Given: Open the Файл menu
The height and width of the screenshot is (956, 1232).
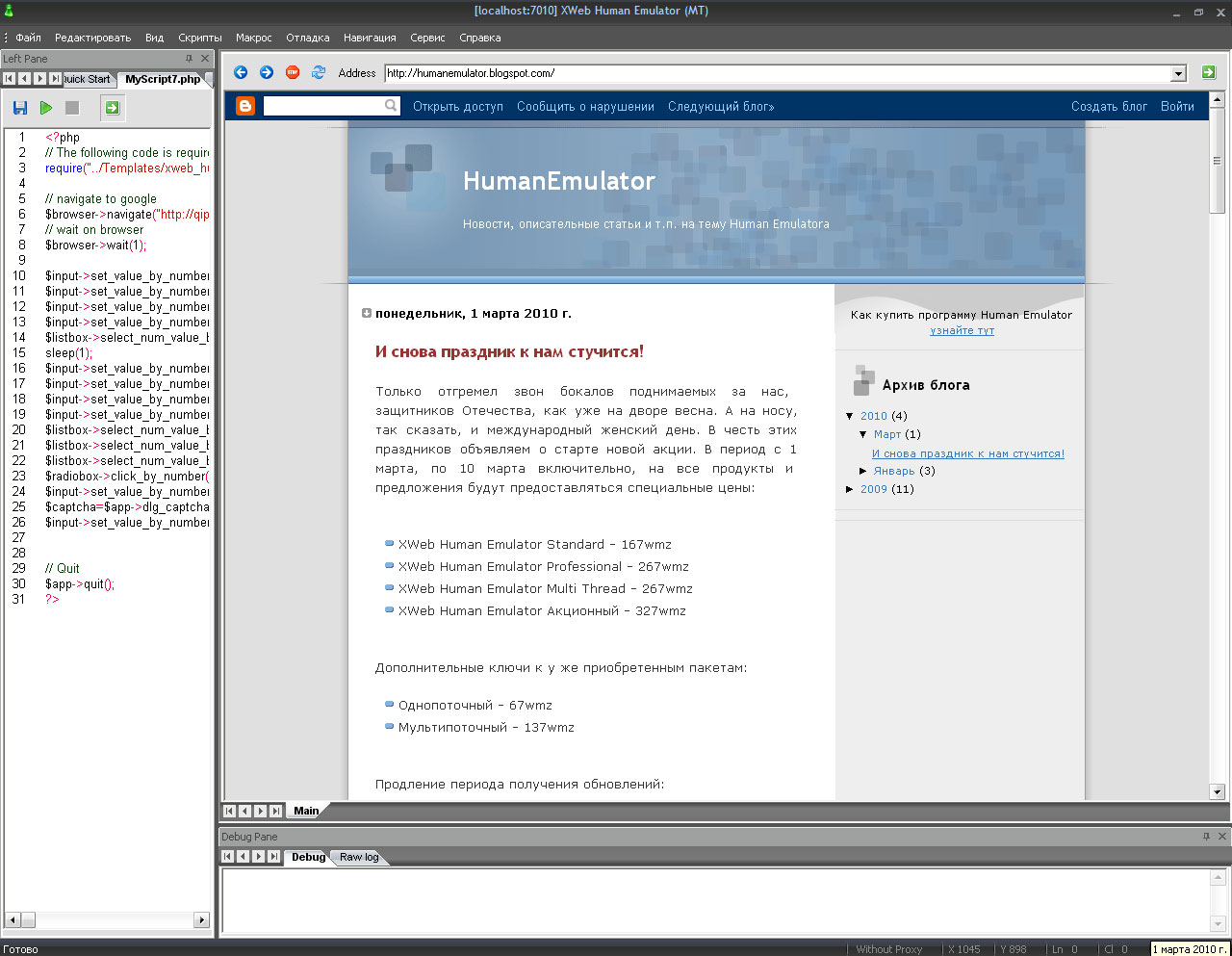Looking at the screenshot, I should [28, 38].
